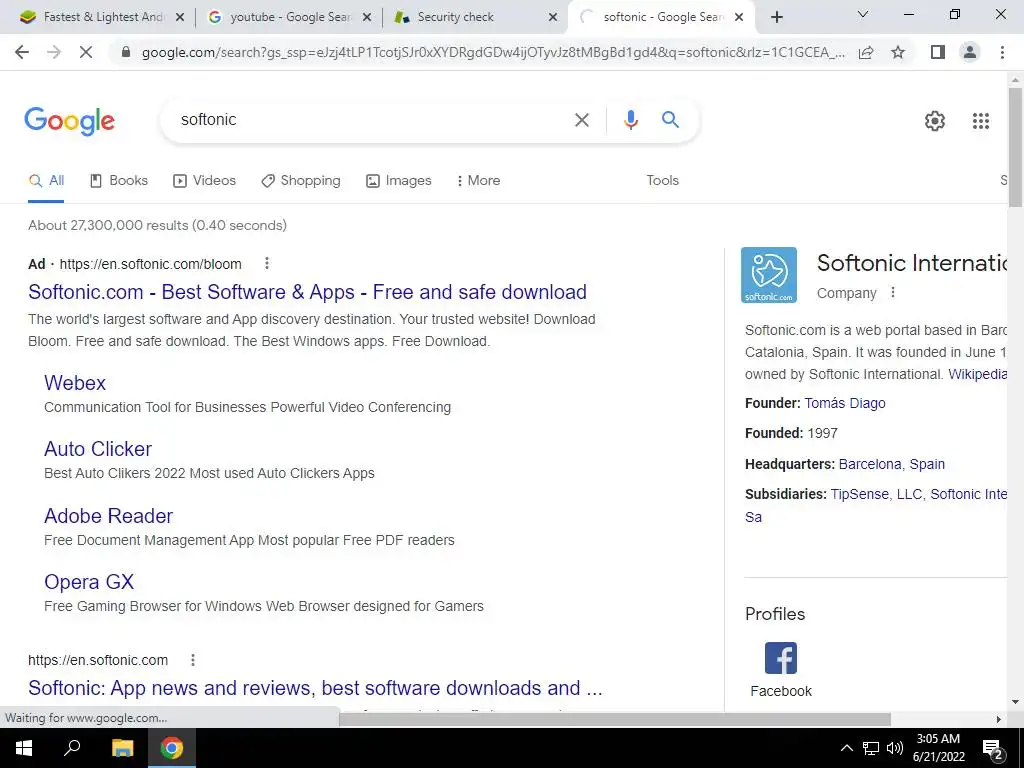This screenshot has width=1024, height=768.
Task: Open the notification center
Action: point(993,749)
